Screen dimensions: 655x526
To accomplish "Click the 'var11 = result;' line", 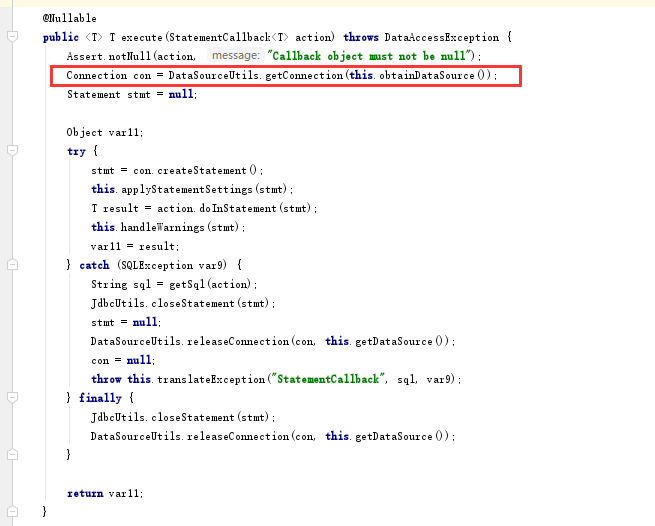I will [135, 246].
